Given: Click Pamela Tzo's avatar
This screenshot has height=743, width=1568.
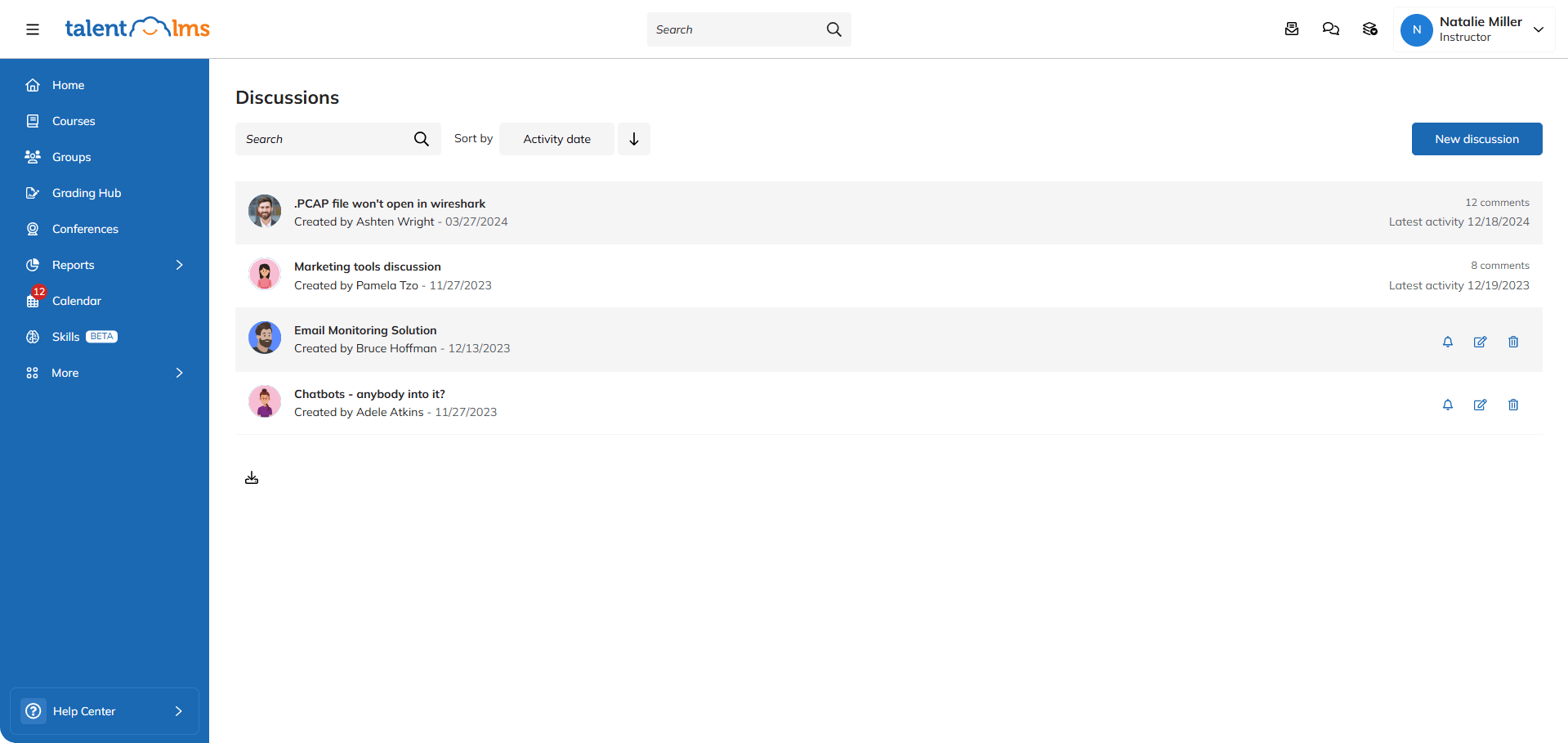Looking at the screenshot, I should click(265, 275).
